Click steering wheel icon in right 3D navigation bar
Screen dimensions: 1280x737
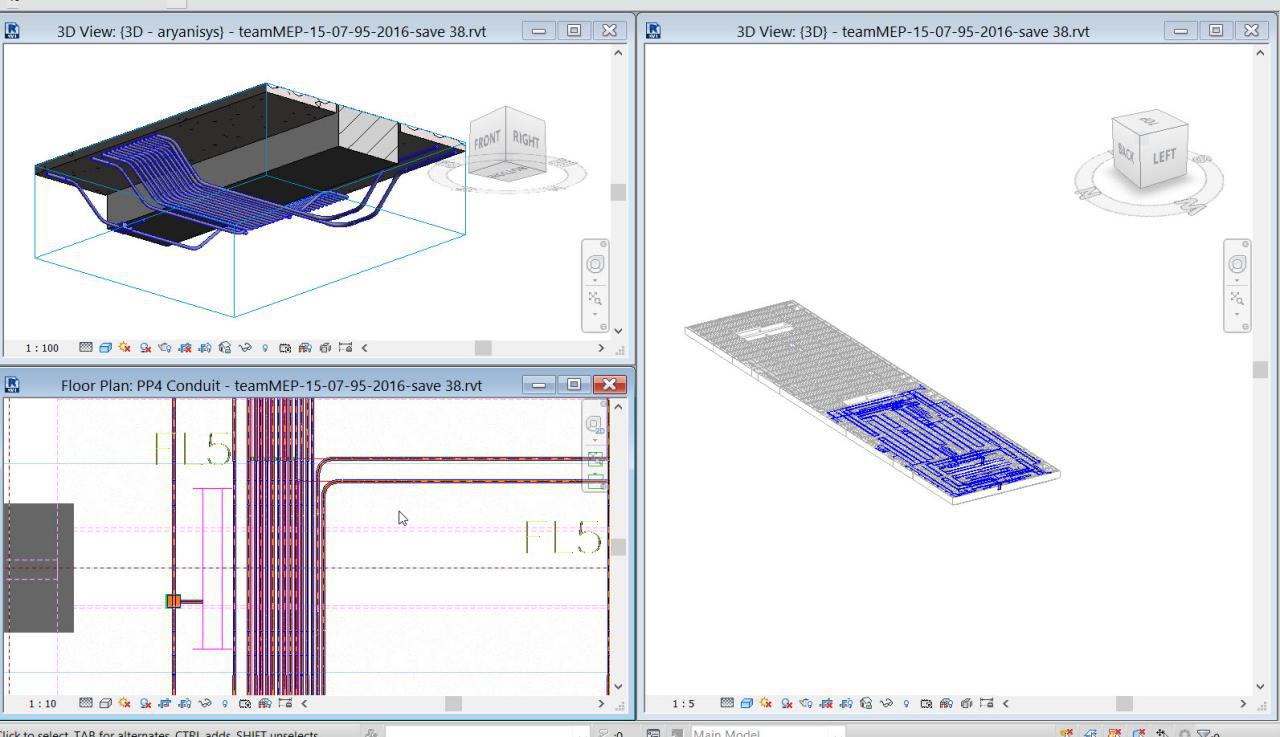[1237, 264]
